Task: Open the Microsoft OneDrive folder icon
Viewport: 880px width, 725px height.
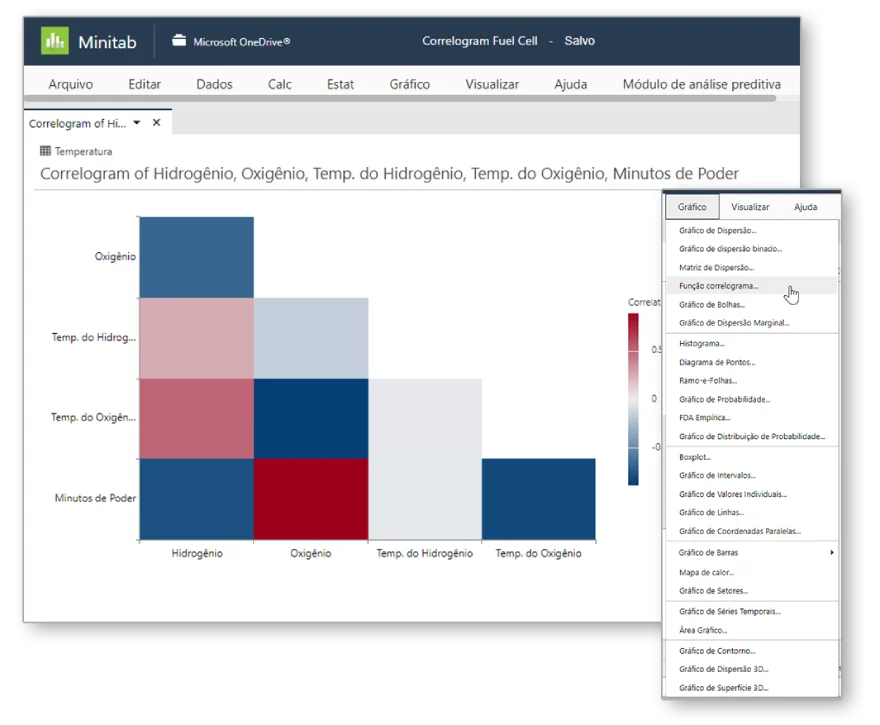Action: click(178, 40)
